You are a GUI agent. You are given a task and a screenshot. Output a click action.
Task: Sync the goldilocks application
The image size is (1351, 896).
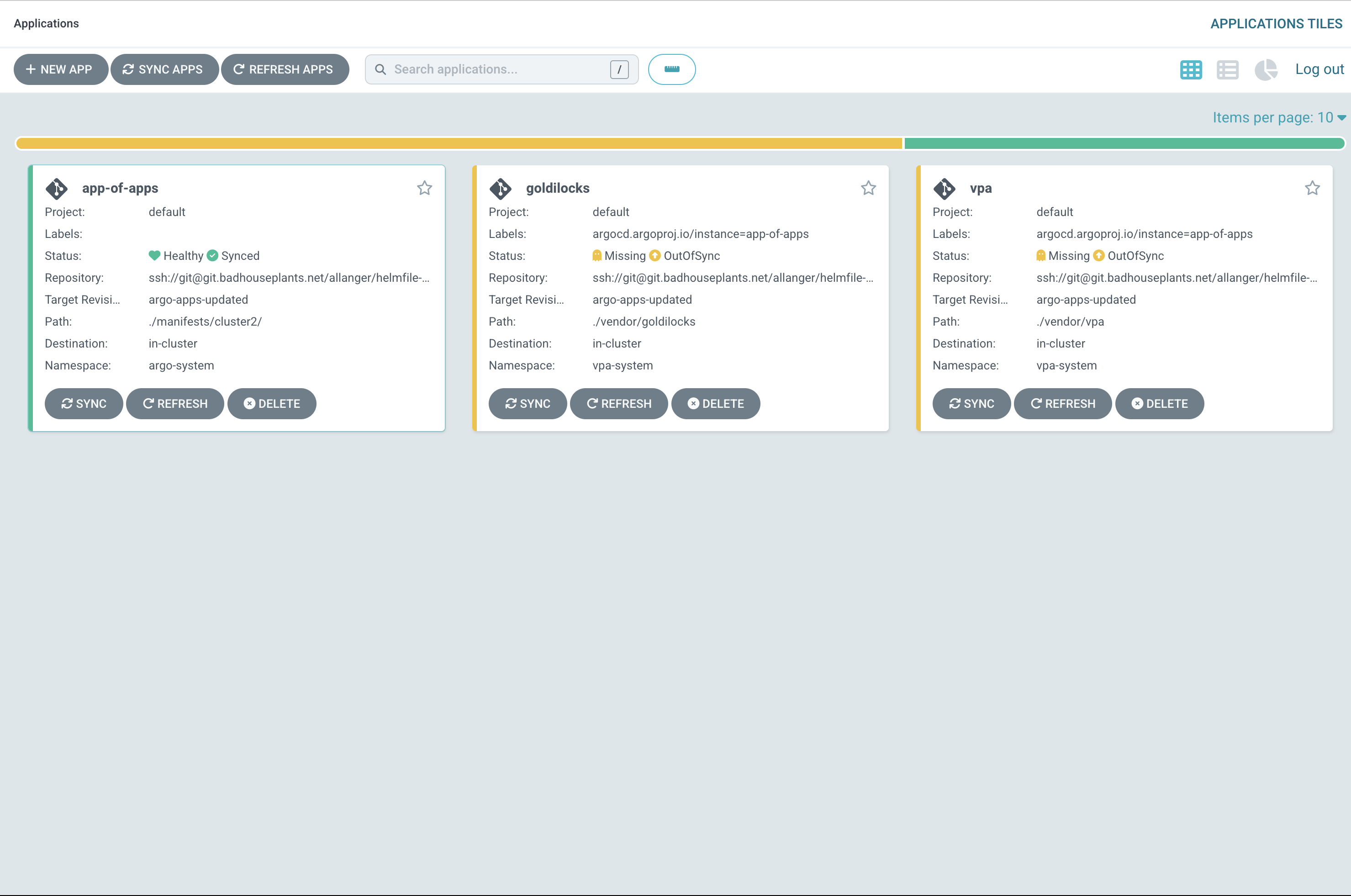pos(528,404)
